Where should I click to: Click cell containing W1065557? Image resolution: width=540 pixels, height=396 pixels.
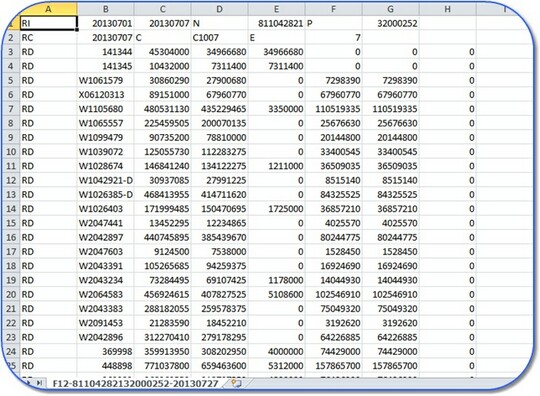[x=105, y=123]
